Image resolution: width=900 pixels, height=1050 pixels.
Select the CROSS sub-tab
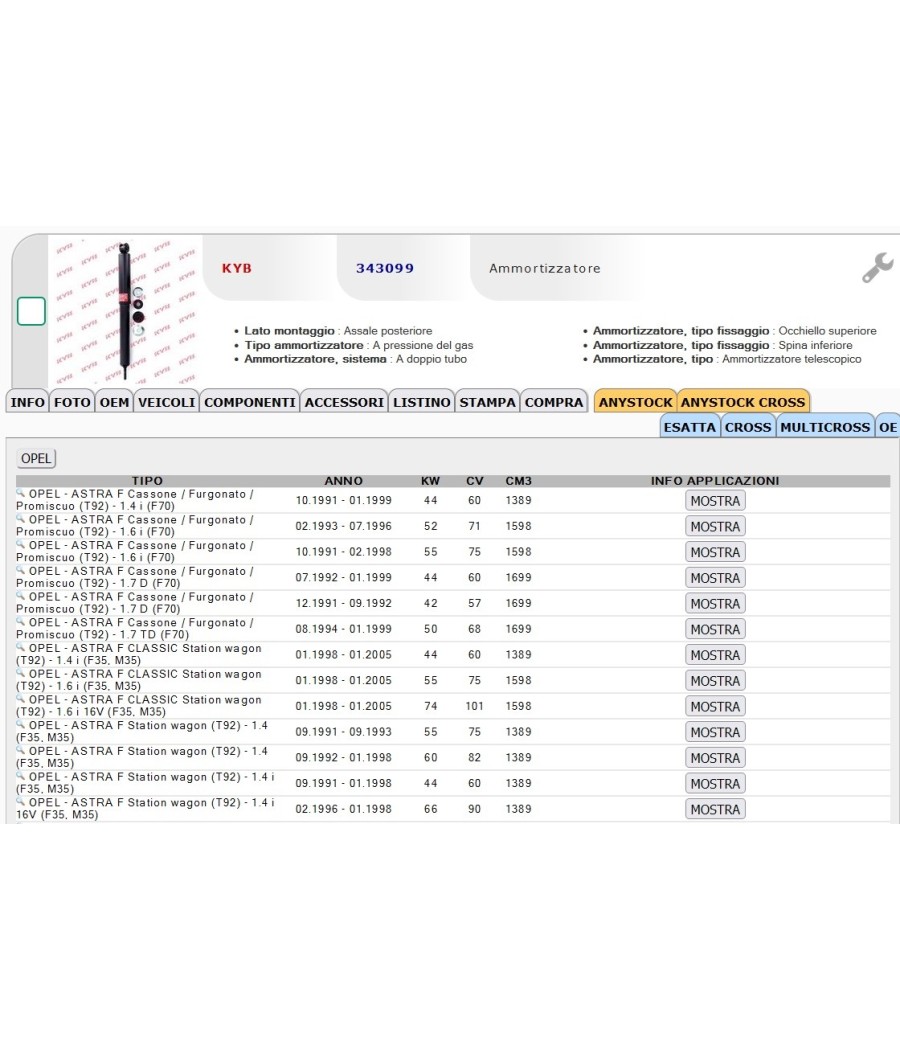[x=748, y=427]
